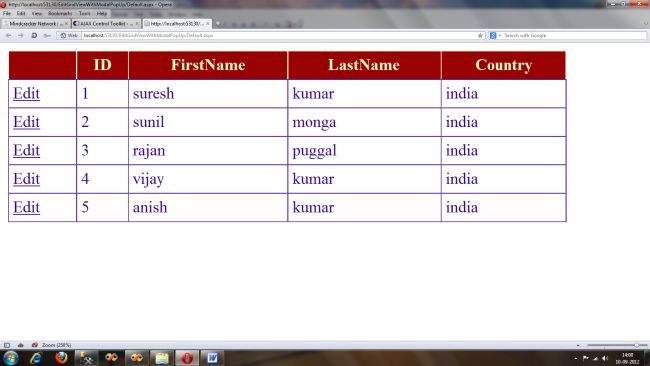Open the Bookmarks menu
Viewport: 650px width, 366px height.
click(x=60, y=13)
